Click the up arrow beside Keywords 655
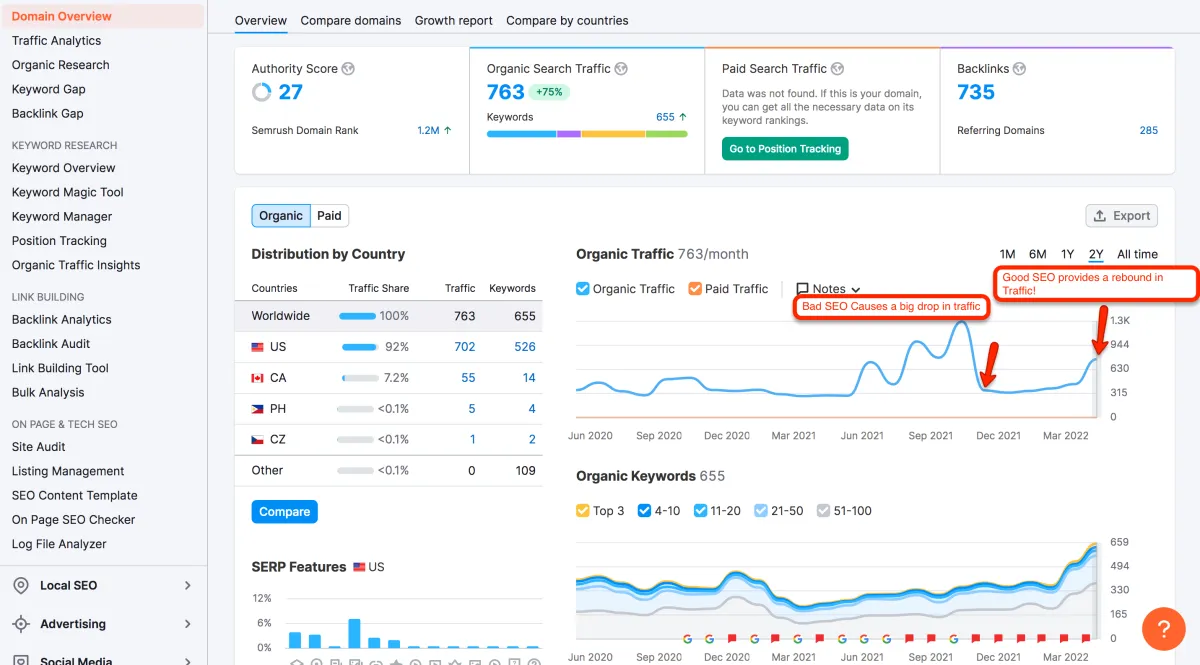Image resolution: width=1200 pixels, height=665 pixels. pos(683,117)
